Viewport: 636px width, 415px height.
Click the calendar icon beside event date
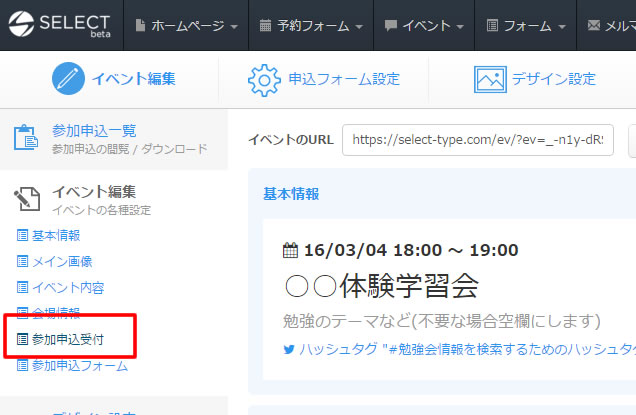point(291,250)
